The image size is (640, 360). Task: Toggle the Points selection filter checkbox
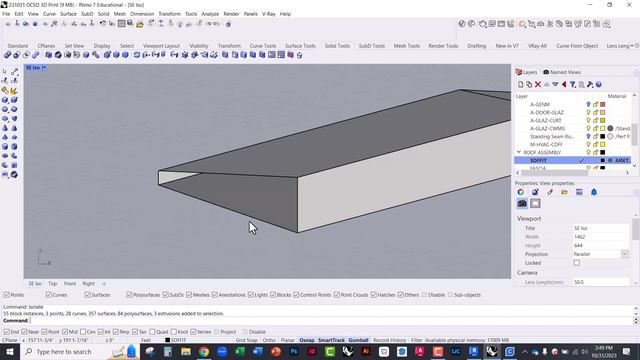pos(7,295)
